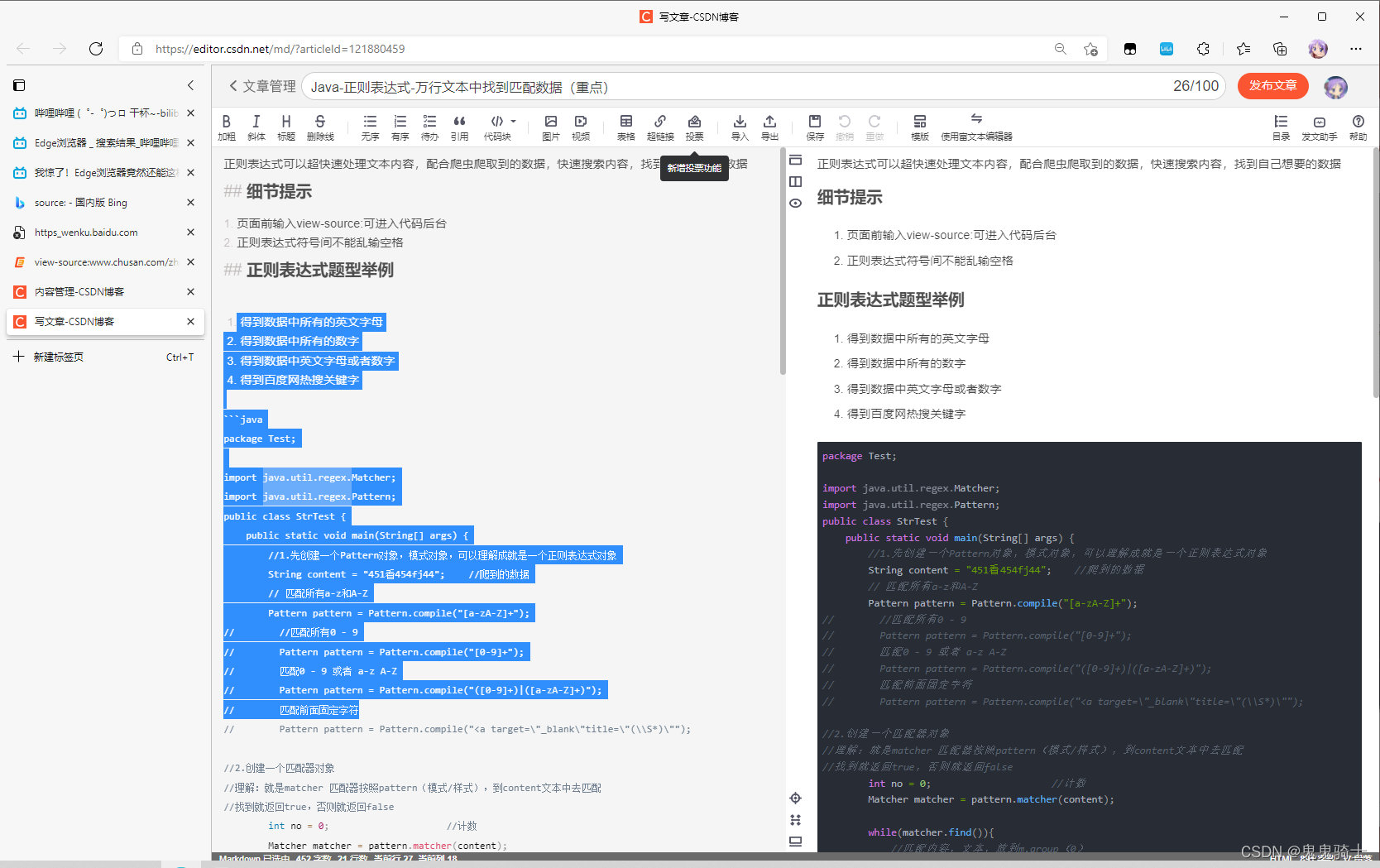Open the 代码块 code block dropdown

[x=500, y=127]
